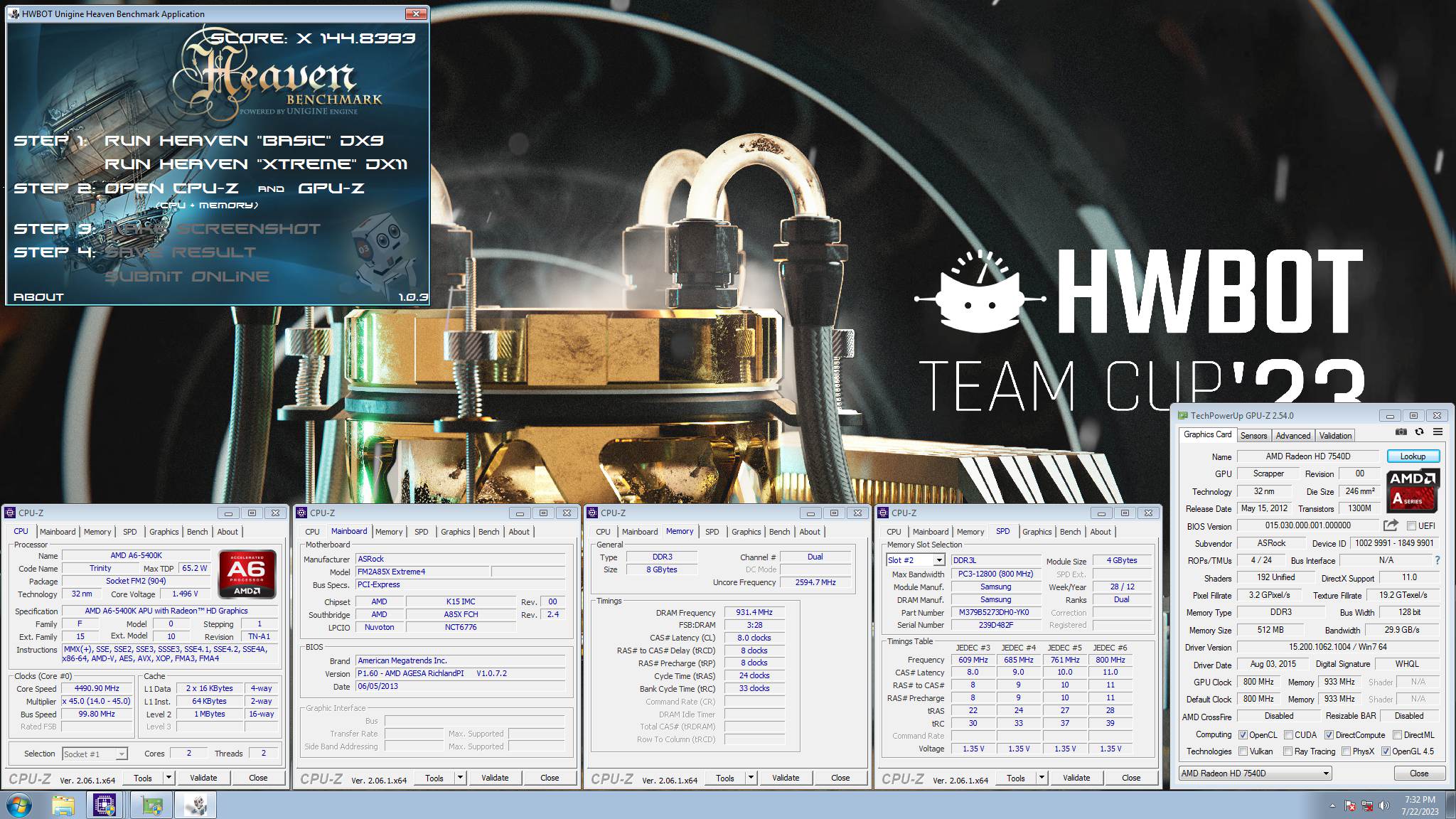Click Tools button in CPU-Z Memory window
This screenshot has width=1456, height=819.
click(724, 778)
